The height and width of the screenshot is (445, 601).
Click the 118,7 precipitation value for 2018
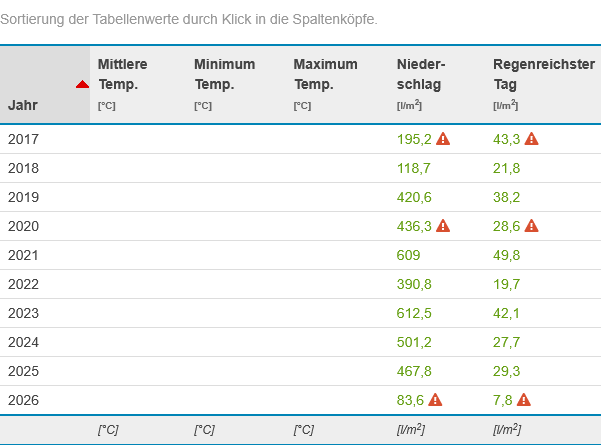tap(414, 168)
